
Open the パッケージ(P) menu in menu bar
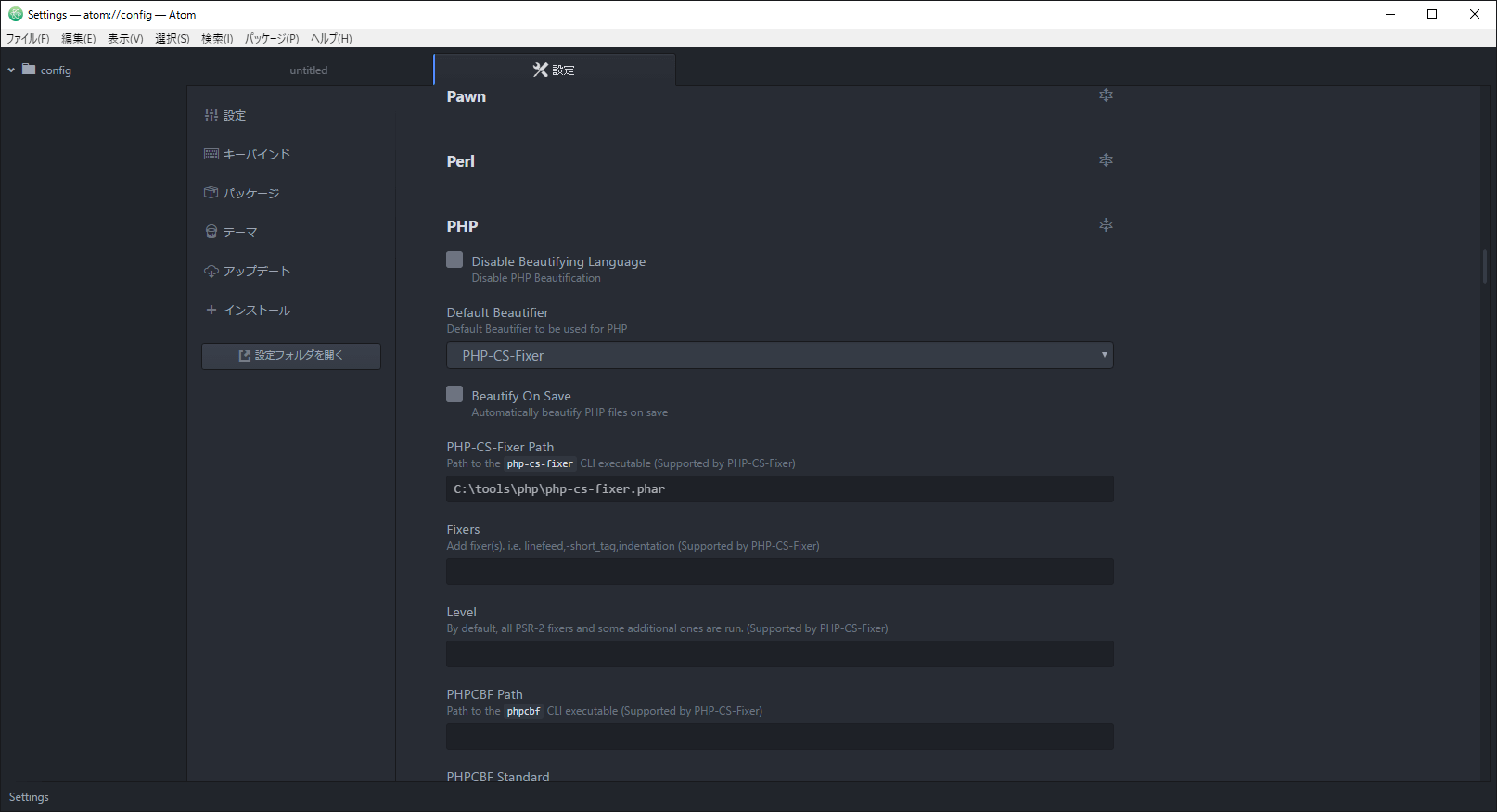(271, 39)
